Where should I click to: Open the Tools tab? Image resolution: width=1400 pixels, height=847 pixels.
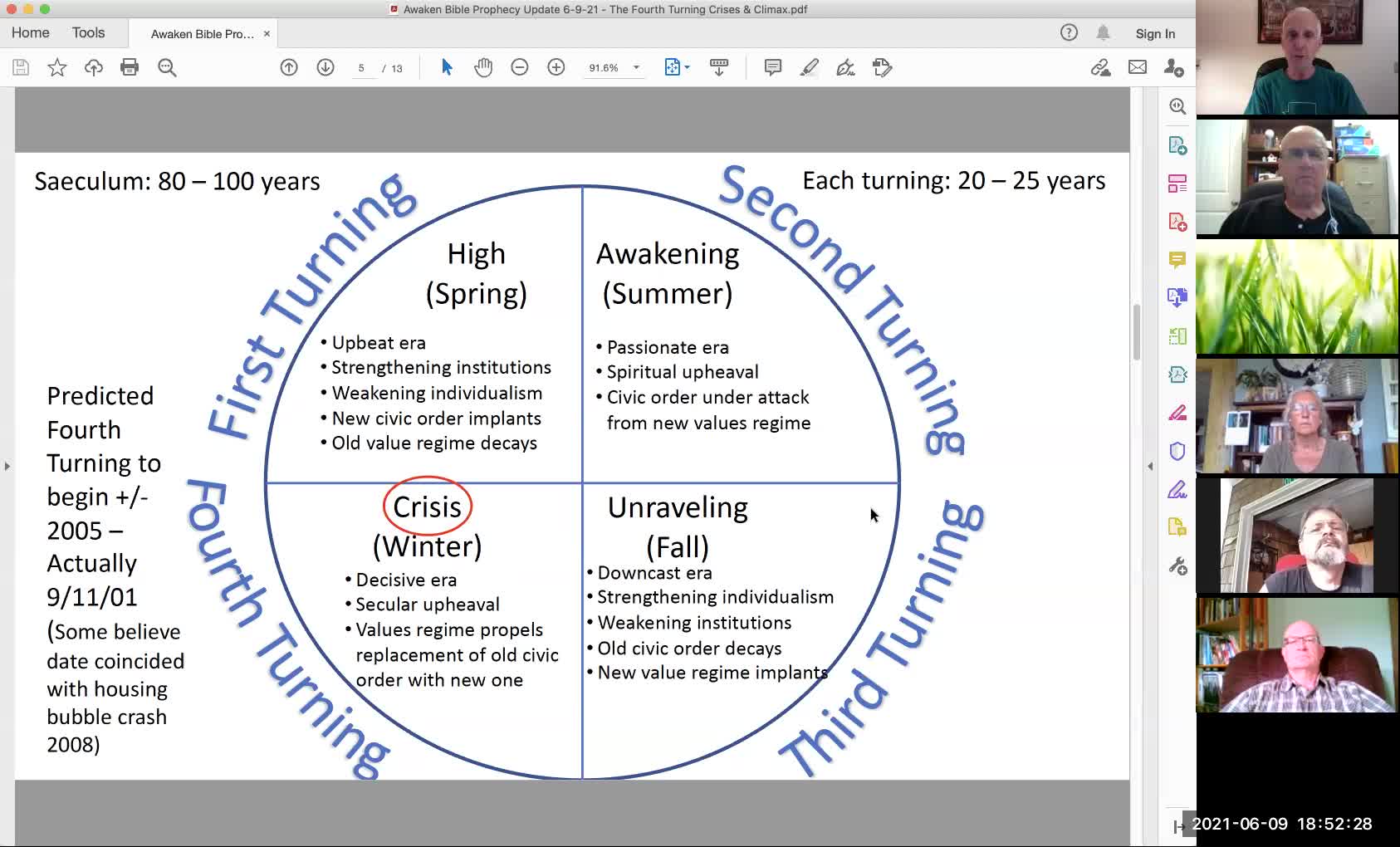(x=88, y=32)
